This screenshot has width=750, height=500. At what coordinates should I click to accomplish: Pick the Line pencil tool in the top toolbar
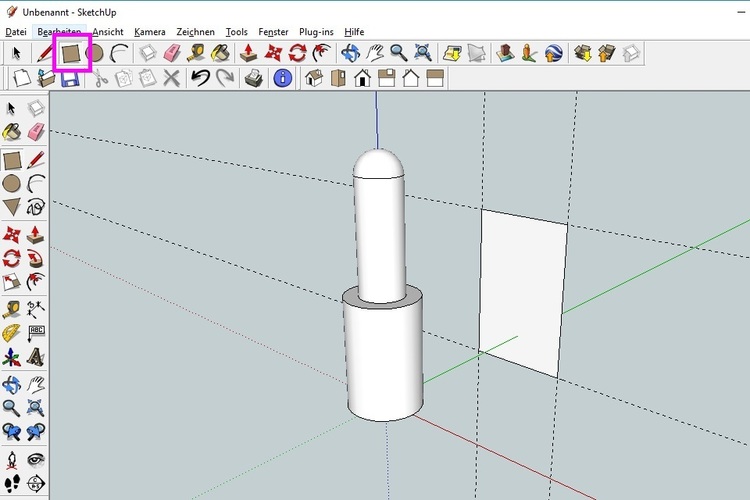(45, 53)
